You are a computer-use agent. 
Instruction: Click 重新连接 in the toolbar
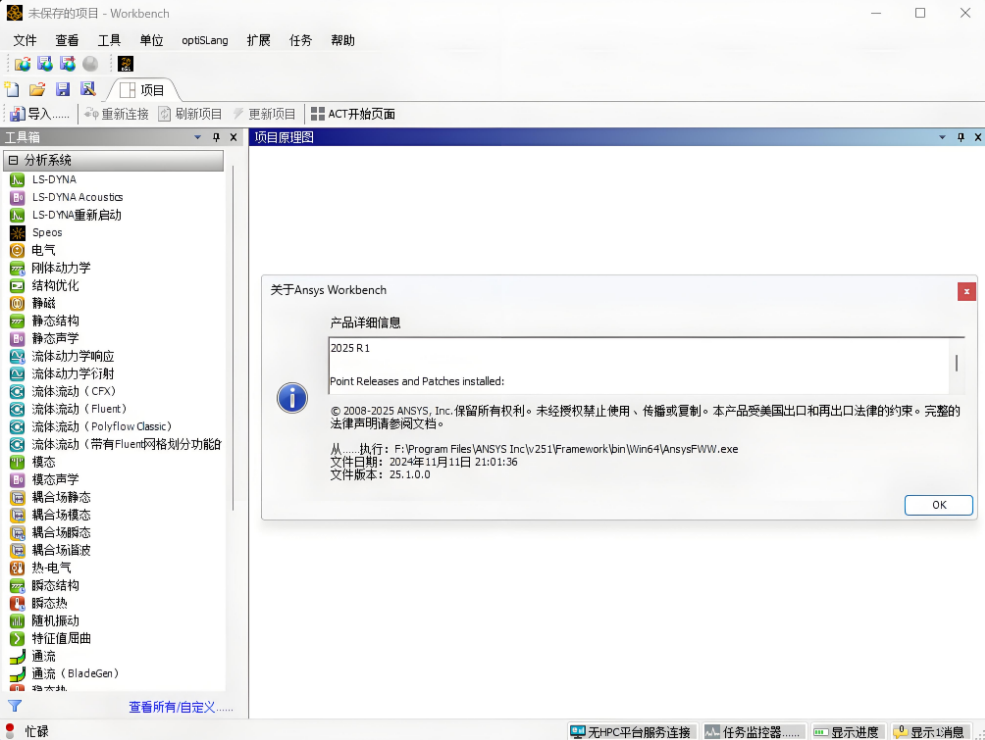click(117, 114)
